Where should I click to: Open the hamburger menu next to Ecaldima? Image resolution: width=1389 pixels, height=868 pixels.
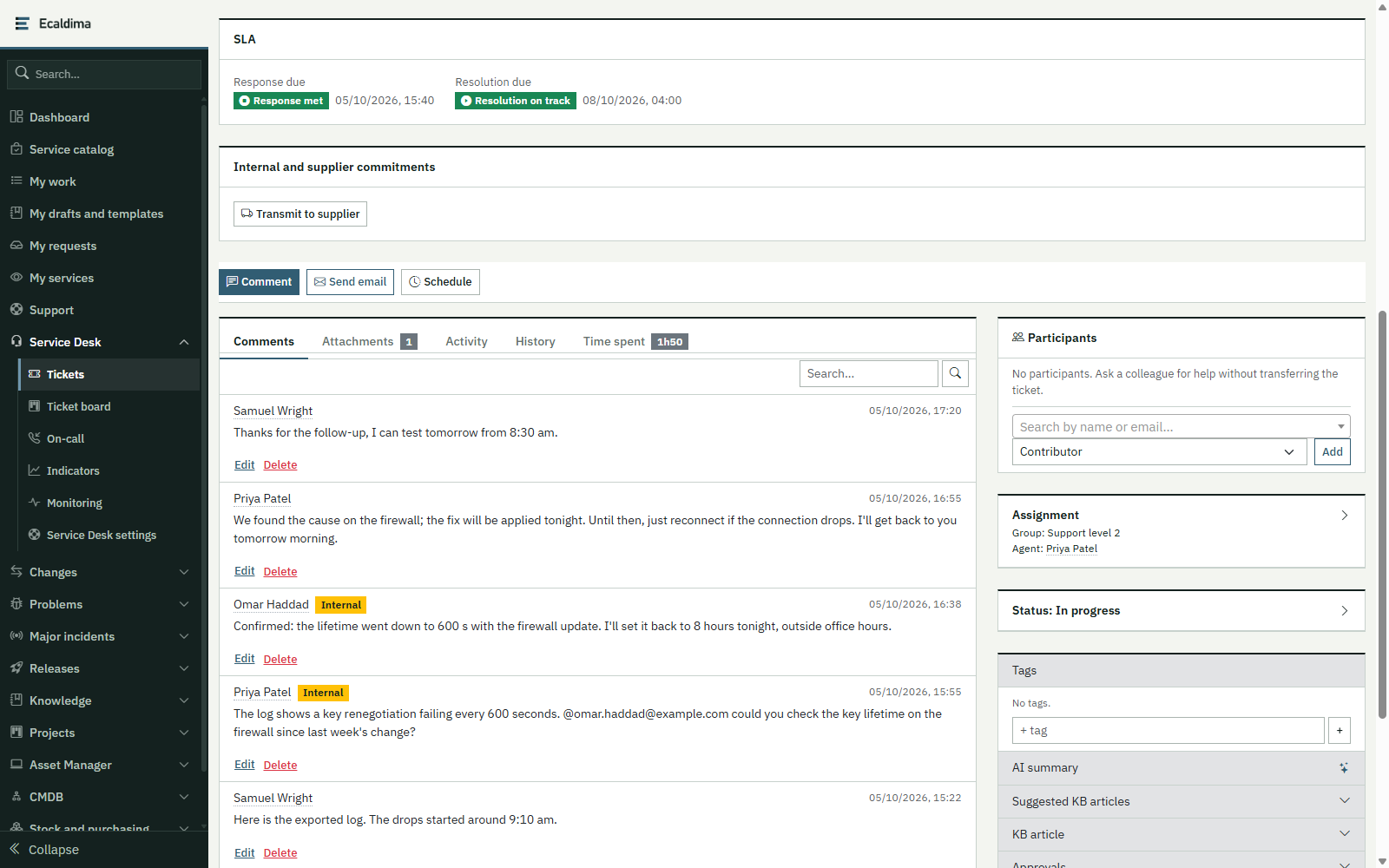point(22,23)
